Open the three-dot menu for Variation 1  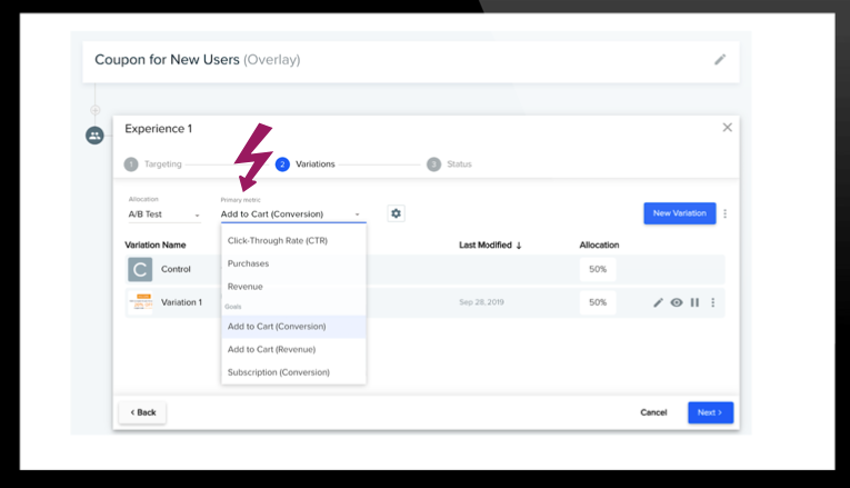click(713, 302)
